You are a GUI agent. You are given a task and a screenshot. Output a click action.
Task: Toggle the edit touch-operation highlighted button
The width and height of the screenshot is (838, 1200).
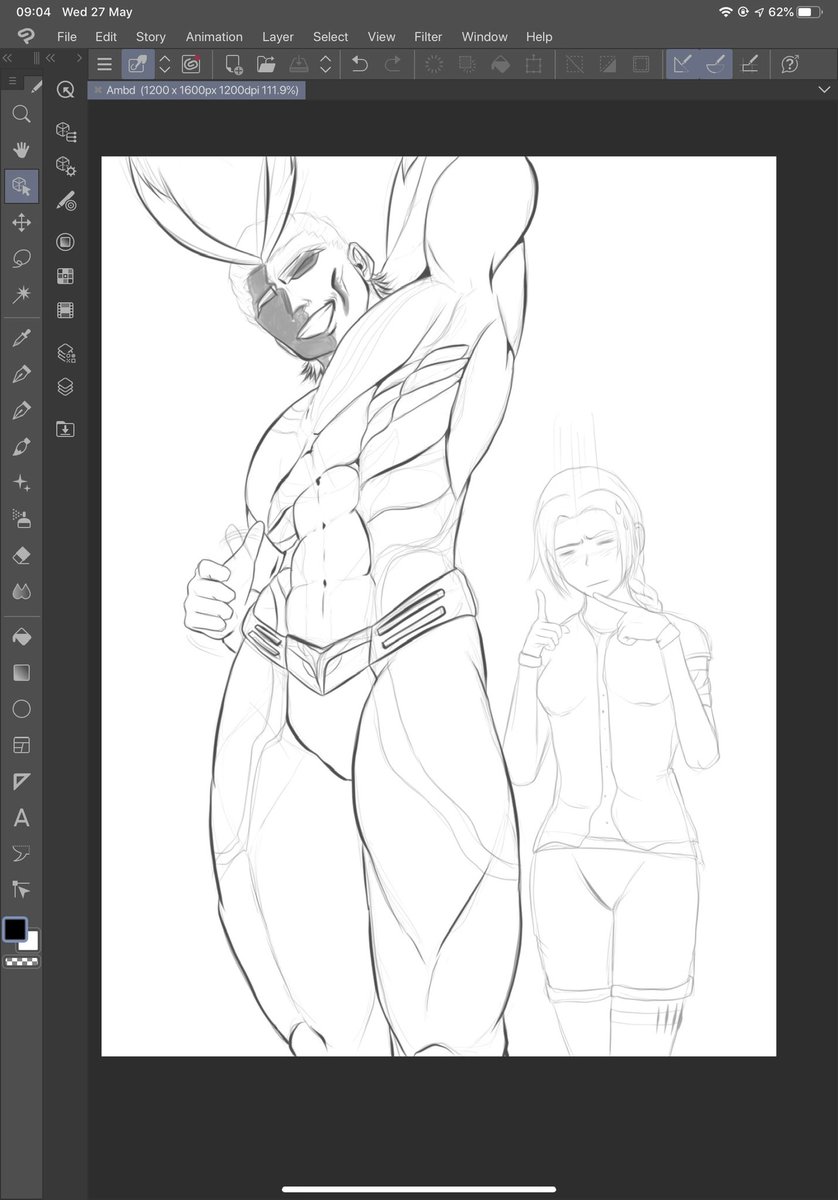pos(137,64)
